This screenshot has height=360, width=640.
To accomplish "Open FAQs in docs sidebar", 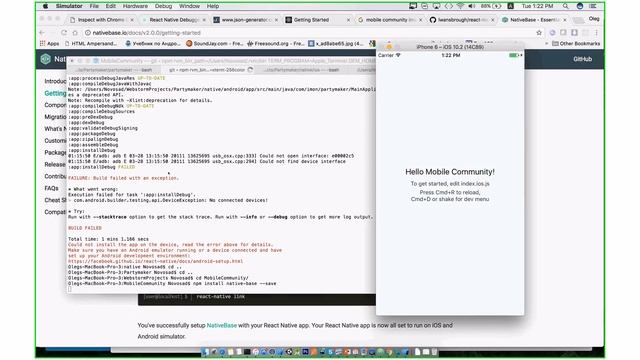I will coord(51,188).
